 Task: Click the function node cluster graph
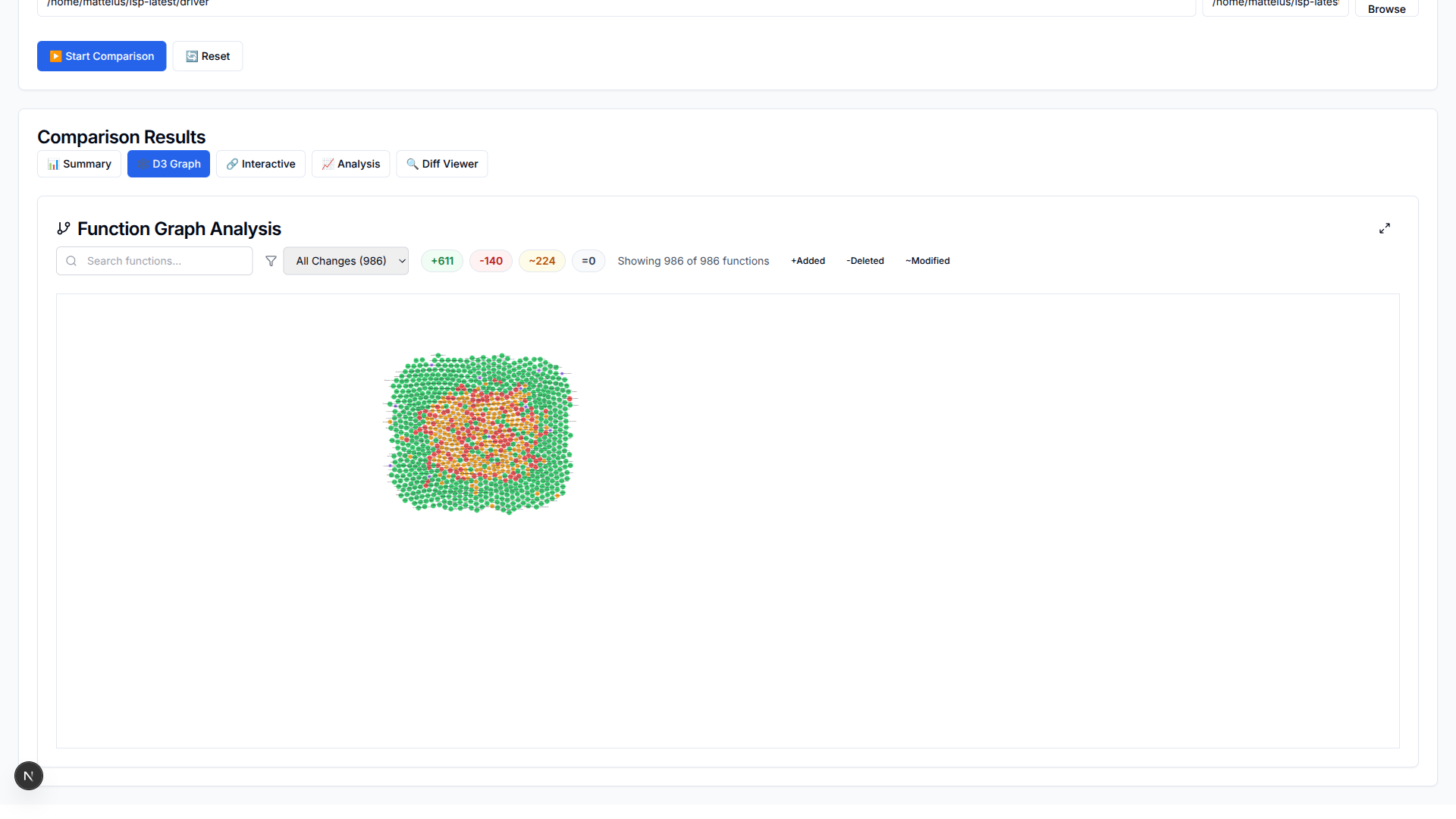481,433
